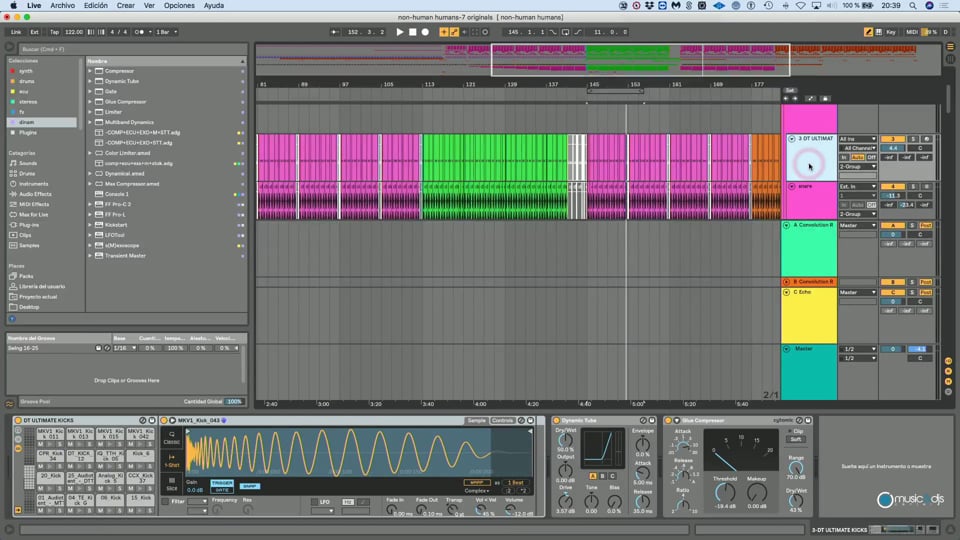This screenshot has height=540, width=960.
Task: Click the Tap tempo button
Action: [x=54, y=32]
